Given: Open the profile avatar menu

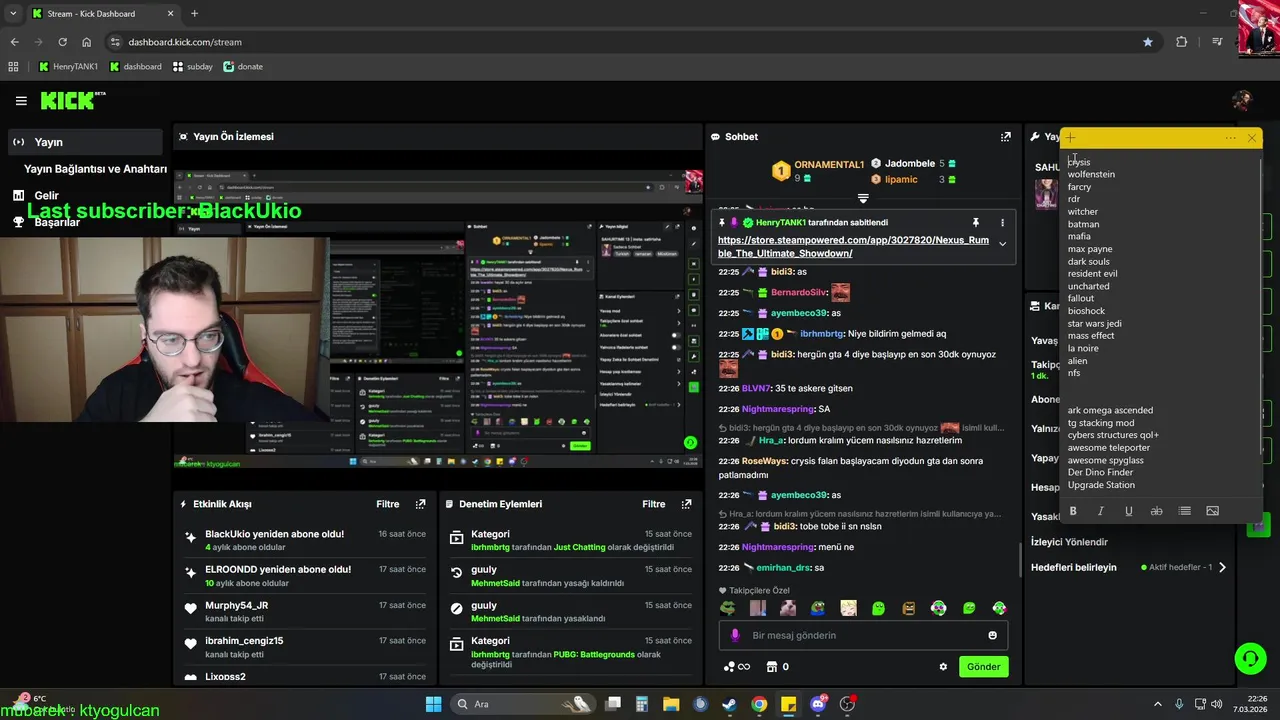Looking at the screenshot, I should (1242, 100).
